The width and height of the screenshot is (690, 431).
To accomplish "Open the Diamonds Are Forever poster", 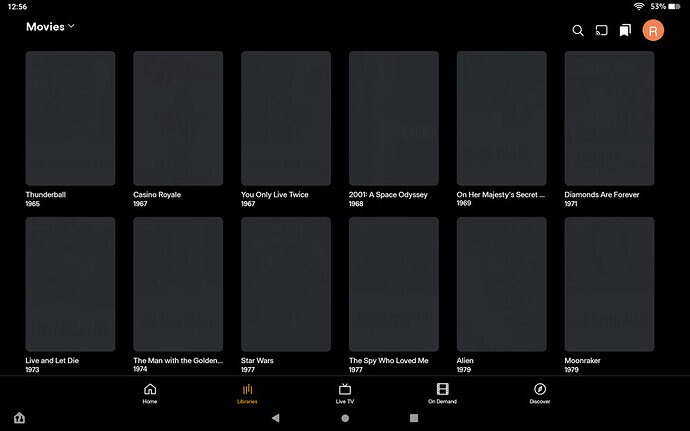I will (x=609, y=118).
